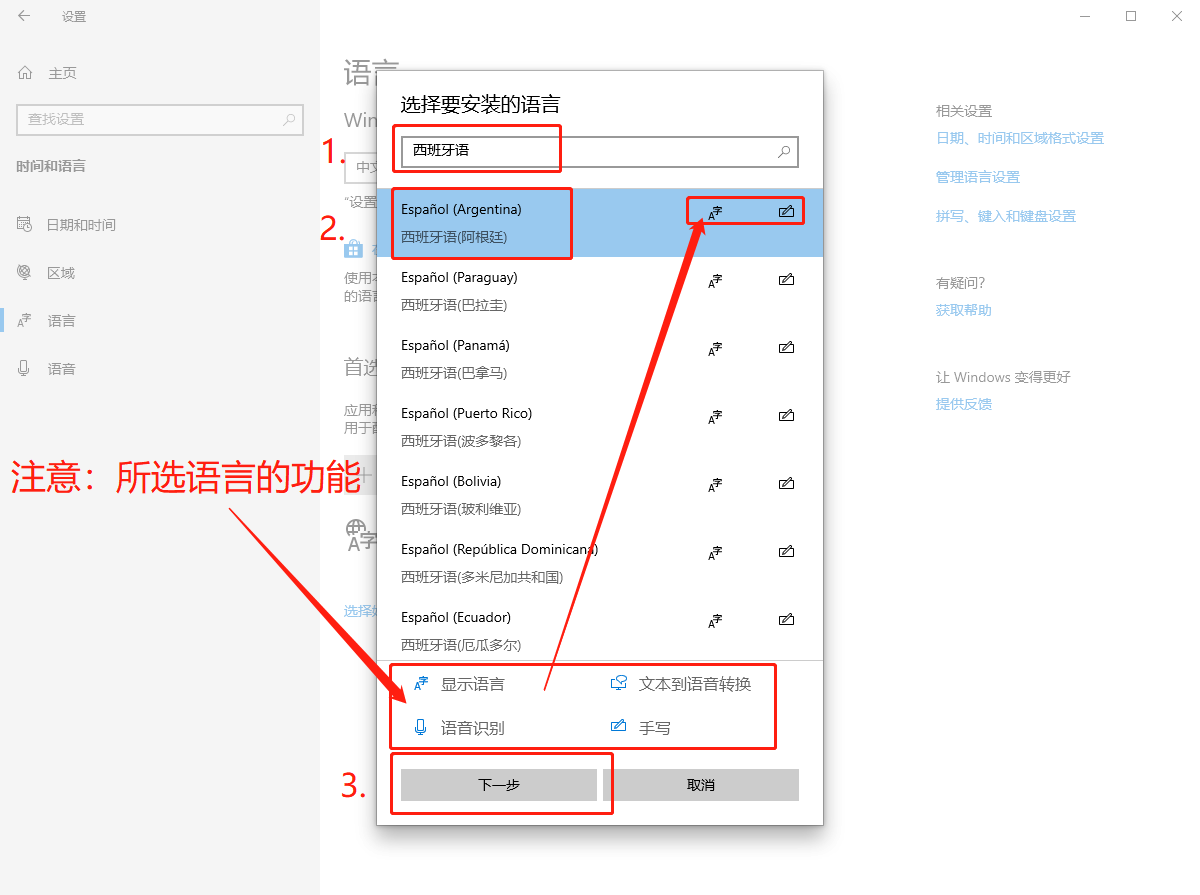1200x895 pixels.
Task: Click the 选择要安装的语言 dialog title
Action: [x=480, y=104]
